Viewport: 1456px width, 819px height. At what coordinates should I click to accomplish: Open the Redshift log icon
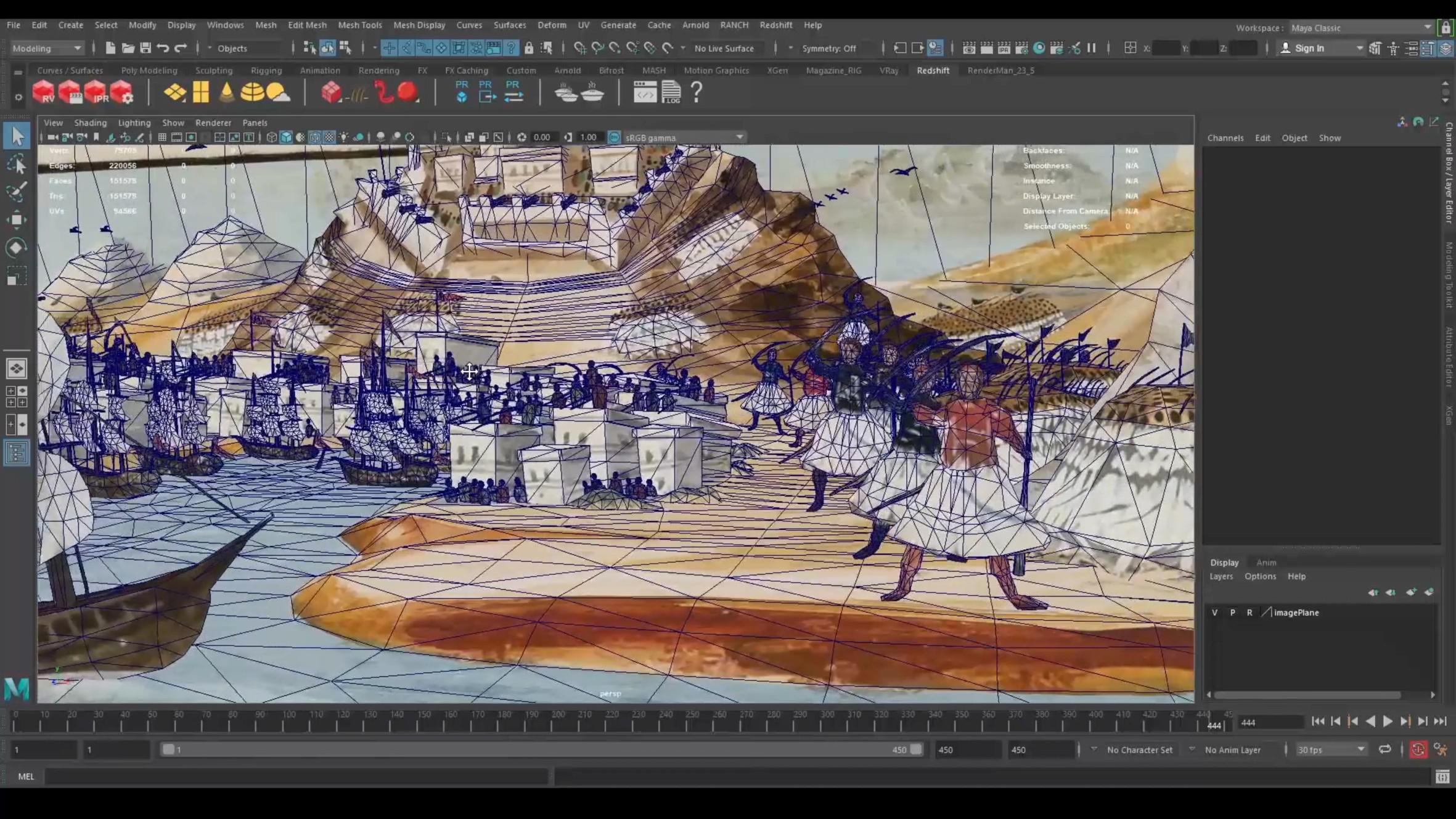[671, 92]
